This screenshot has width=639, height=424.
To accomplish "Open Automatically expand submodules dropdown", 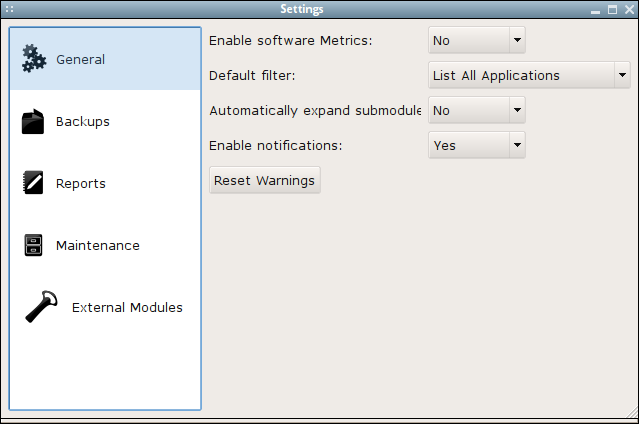I will [x=477, y=110].
